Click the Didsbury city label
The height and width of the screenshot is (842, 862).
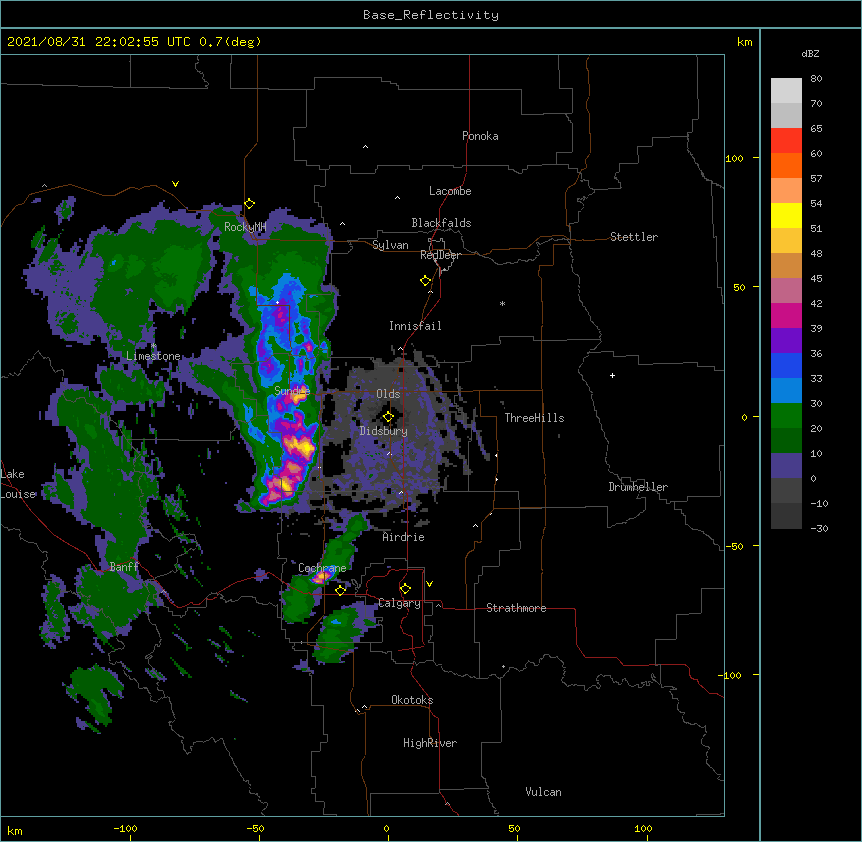(384, 431)
